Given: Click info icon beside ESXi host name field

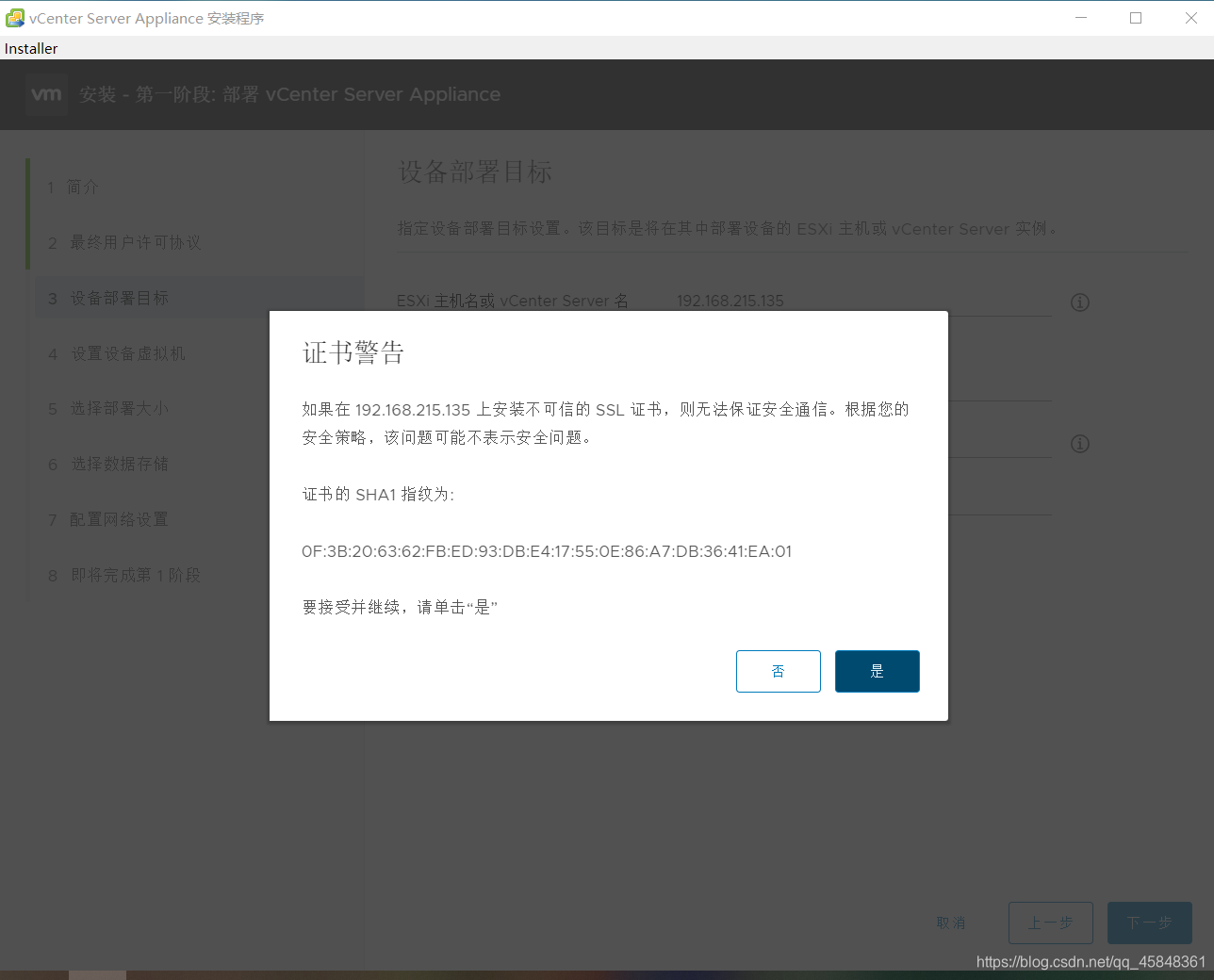Looking at the screenshot, I should pos(1080,302).
